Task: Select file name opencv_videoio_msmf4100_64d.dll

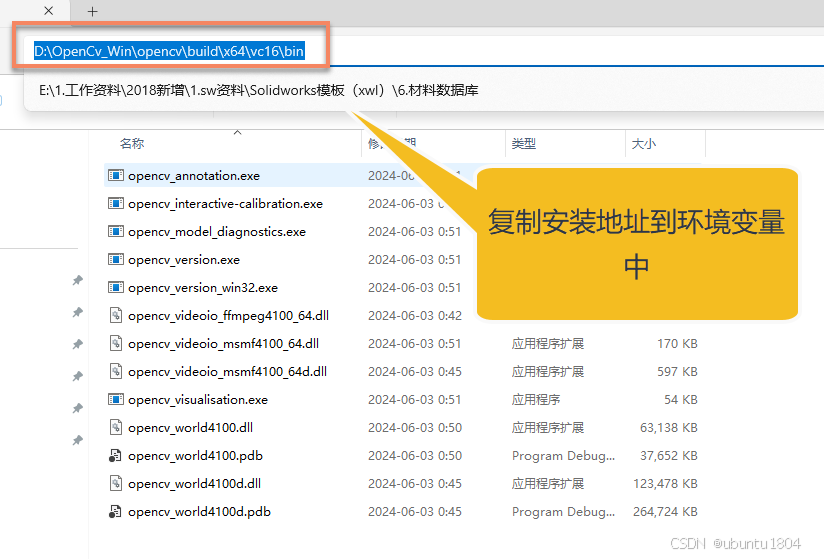Action: 228,372
